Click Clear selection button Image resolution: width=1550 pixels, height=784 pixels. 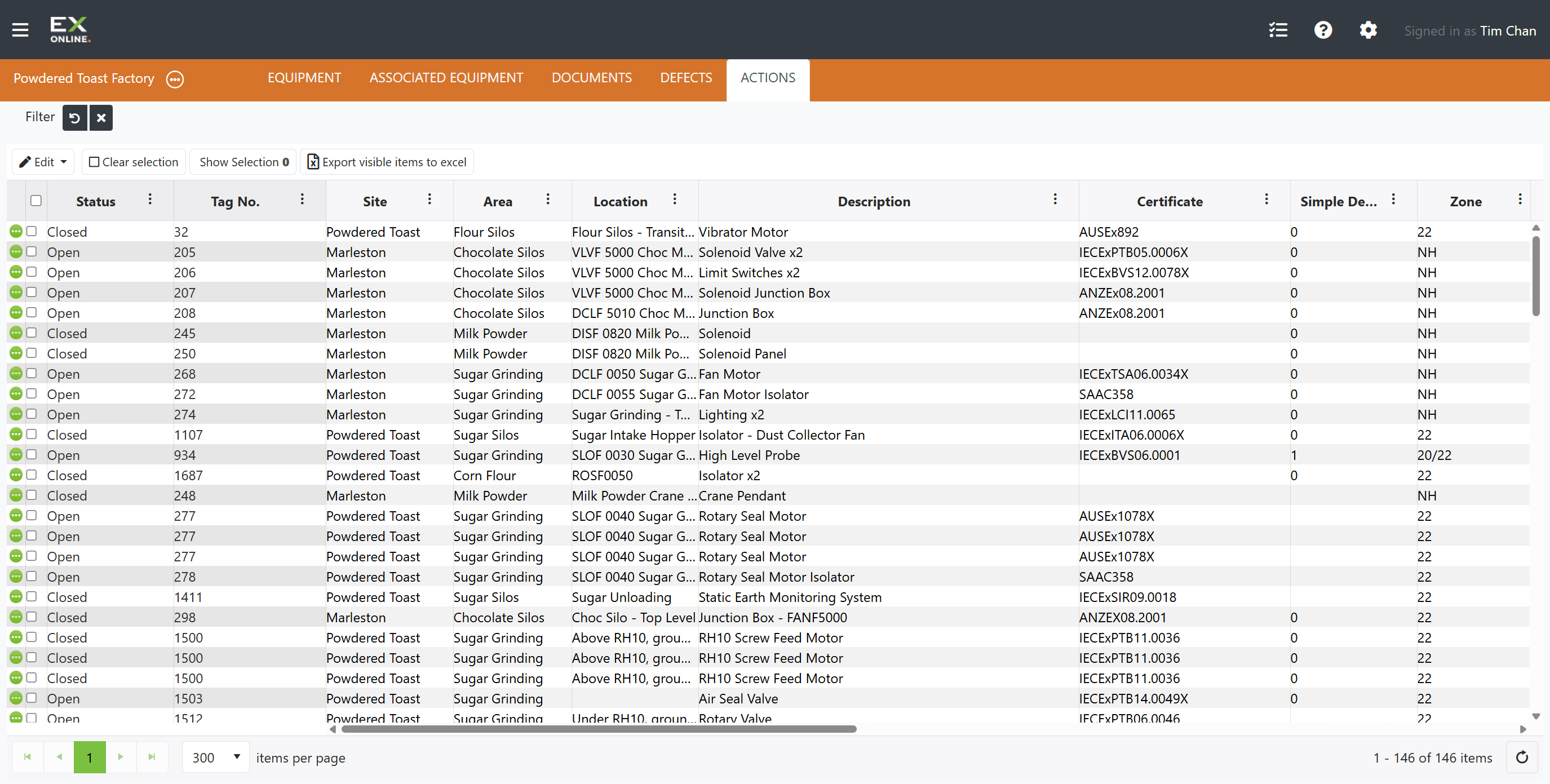(134, 162)
